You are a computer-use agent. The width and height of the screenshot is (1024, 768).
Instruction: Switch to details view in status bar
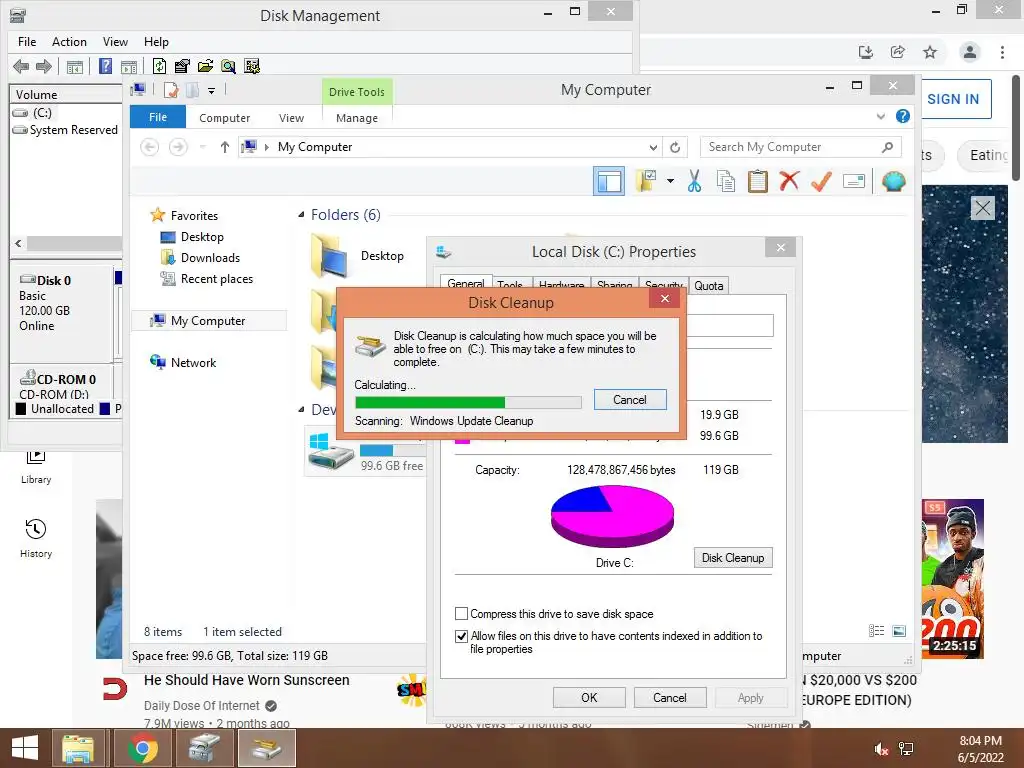pos(876,631)
